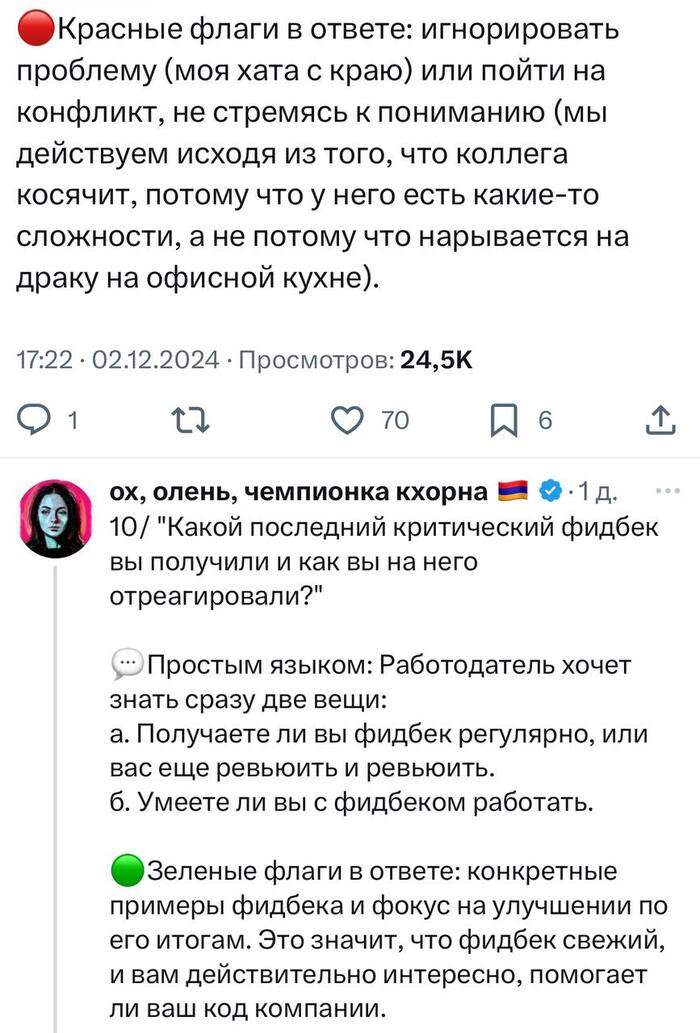
Task: Repost the tweet using the retweet arrows
Action: pos(187,421)
